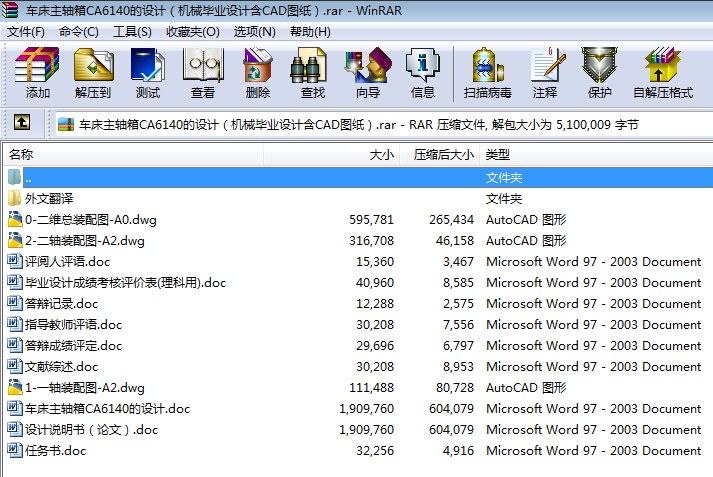Launch the 向导 (Wizard) tool
713x477 pixels.
click(368, 65)
